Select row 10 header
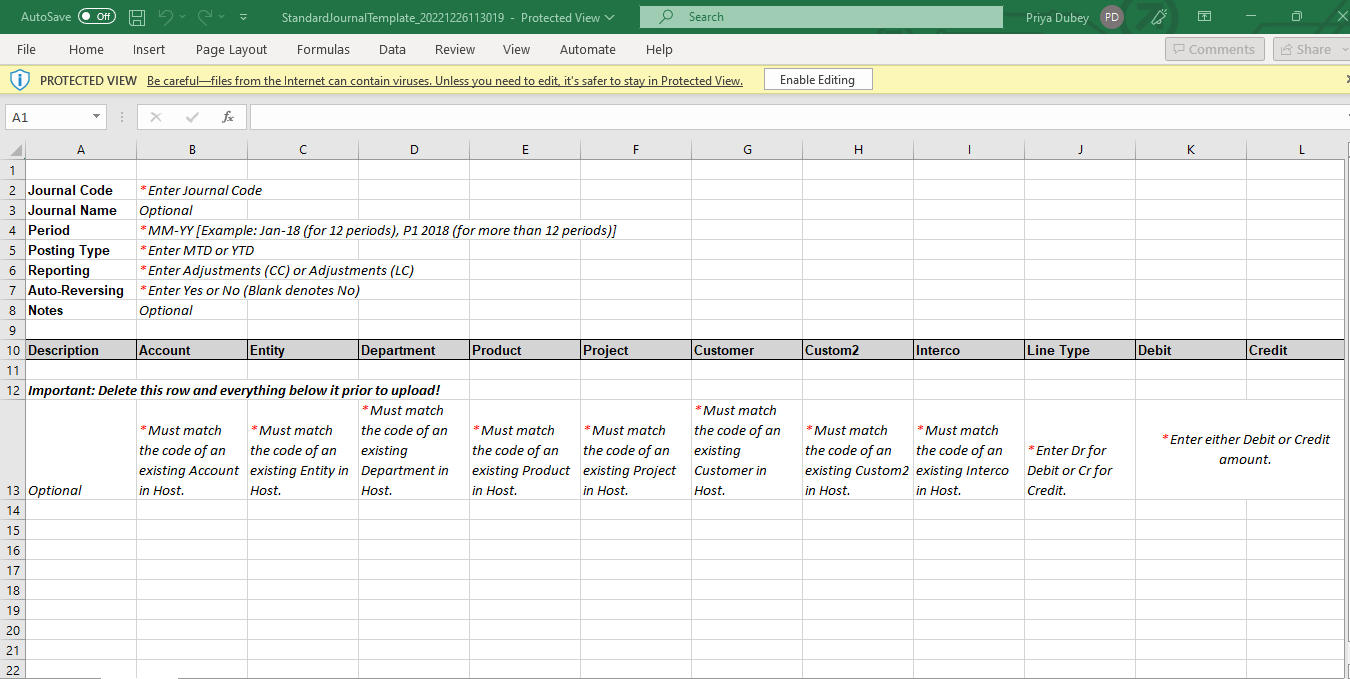 13,350
